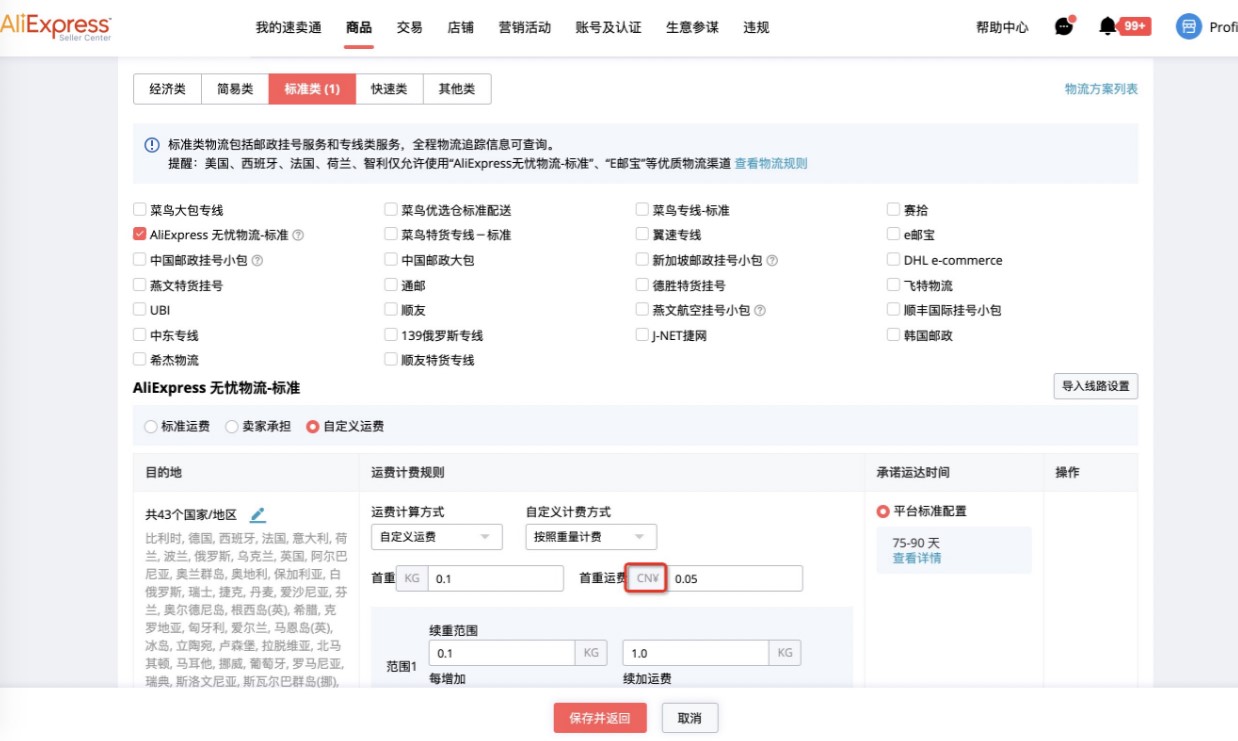Check e邮宝 option
1238x741 pixels.
pyautogui.click(x=894, y=235)
